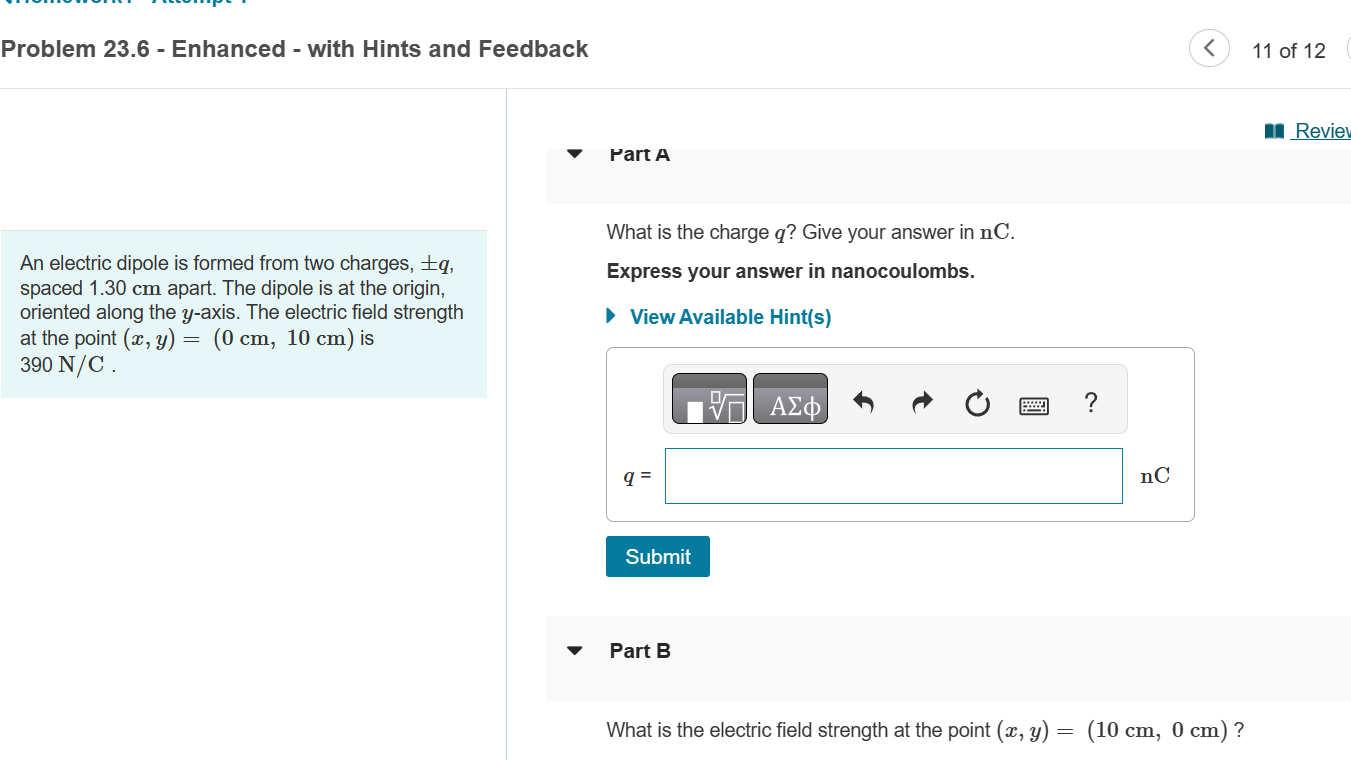Return to Homework Attempt via top back link
This screenshot has height=760, width=1351.
120,3
